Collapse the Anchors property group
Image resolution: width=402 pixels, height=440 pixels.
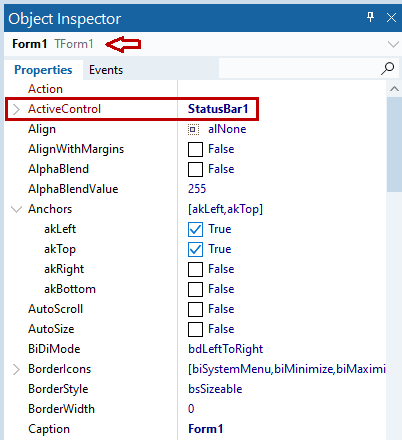[16, 209]
